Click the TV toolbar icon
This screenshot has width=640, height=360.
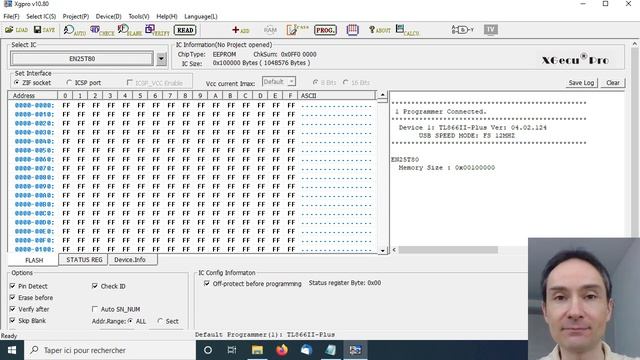pos(491,29)
